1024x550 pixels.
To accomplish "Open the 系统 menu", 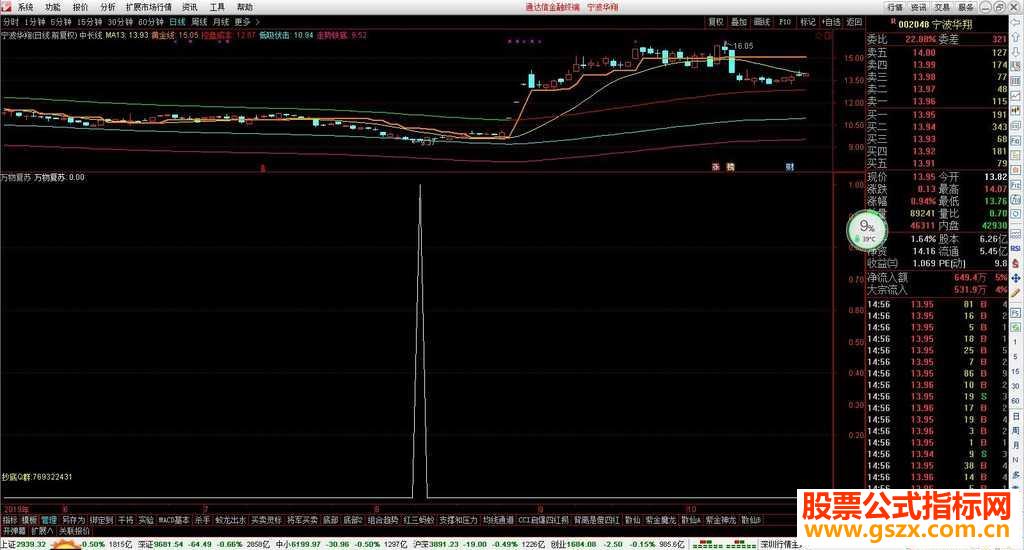I will (x=25, y=7).
